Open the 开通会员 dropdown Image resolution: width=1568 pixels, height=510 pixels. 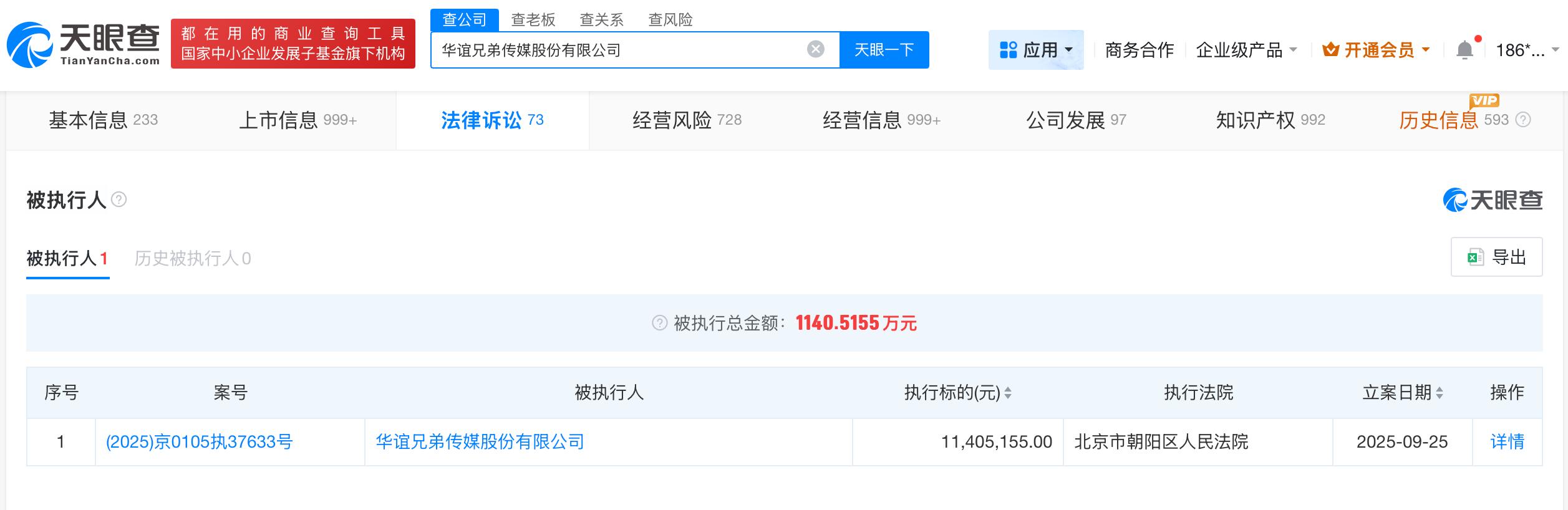point(1377,50)
